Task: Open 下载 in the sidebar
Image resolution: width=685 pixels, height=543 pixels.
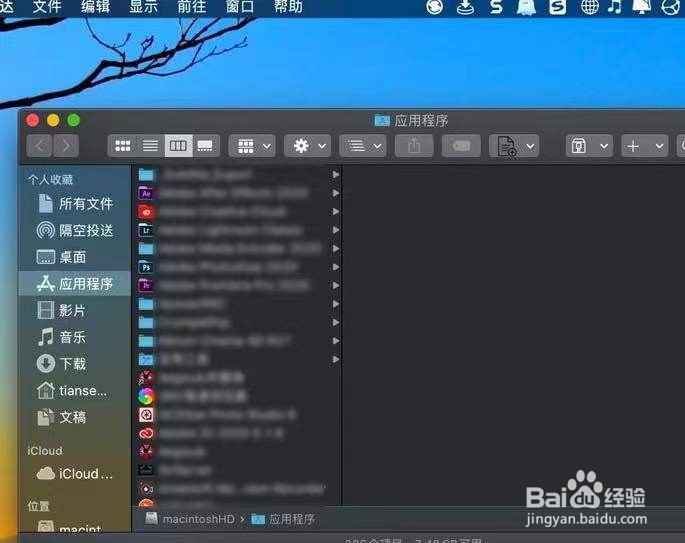Action: coord(61,363)
